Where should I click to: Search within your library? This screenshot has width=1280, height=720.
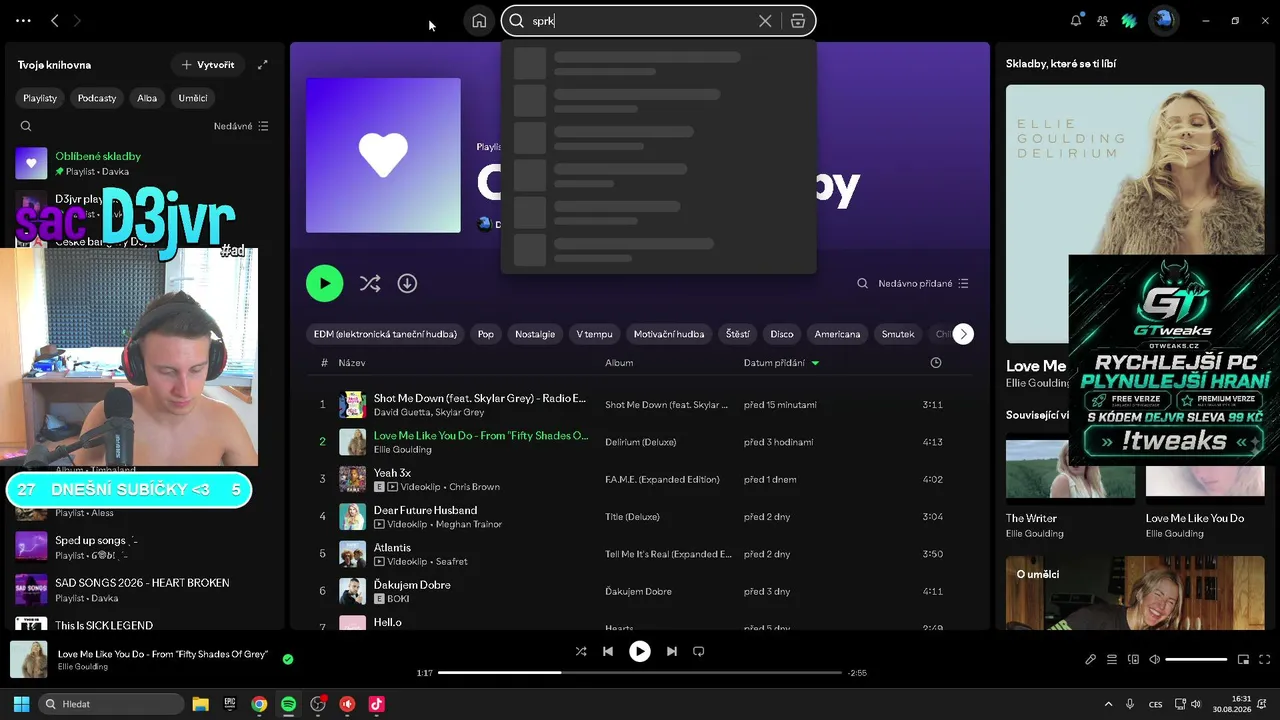[26, 126]
